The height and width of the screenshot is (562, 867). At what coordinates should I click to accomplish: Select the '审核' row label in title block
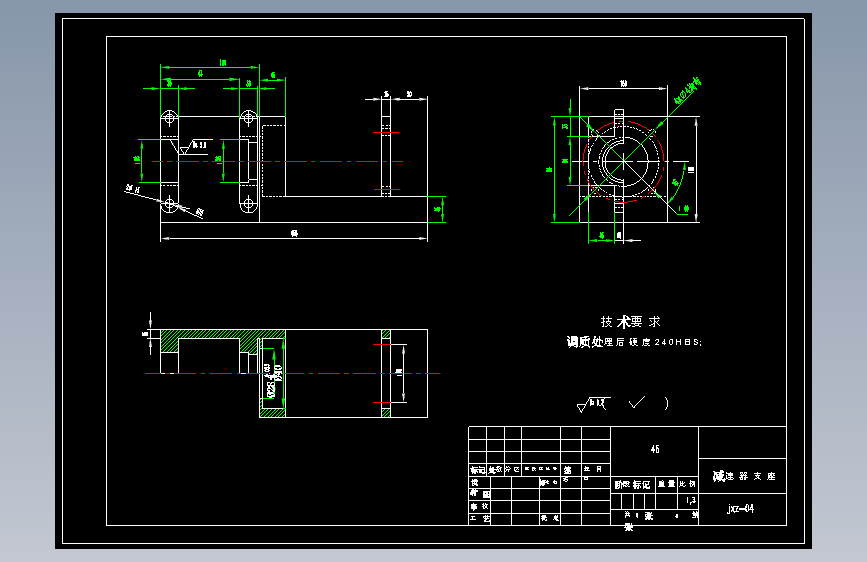point(479,506)
